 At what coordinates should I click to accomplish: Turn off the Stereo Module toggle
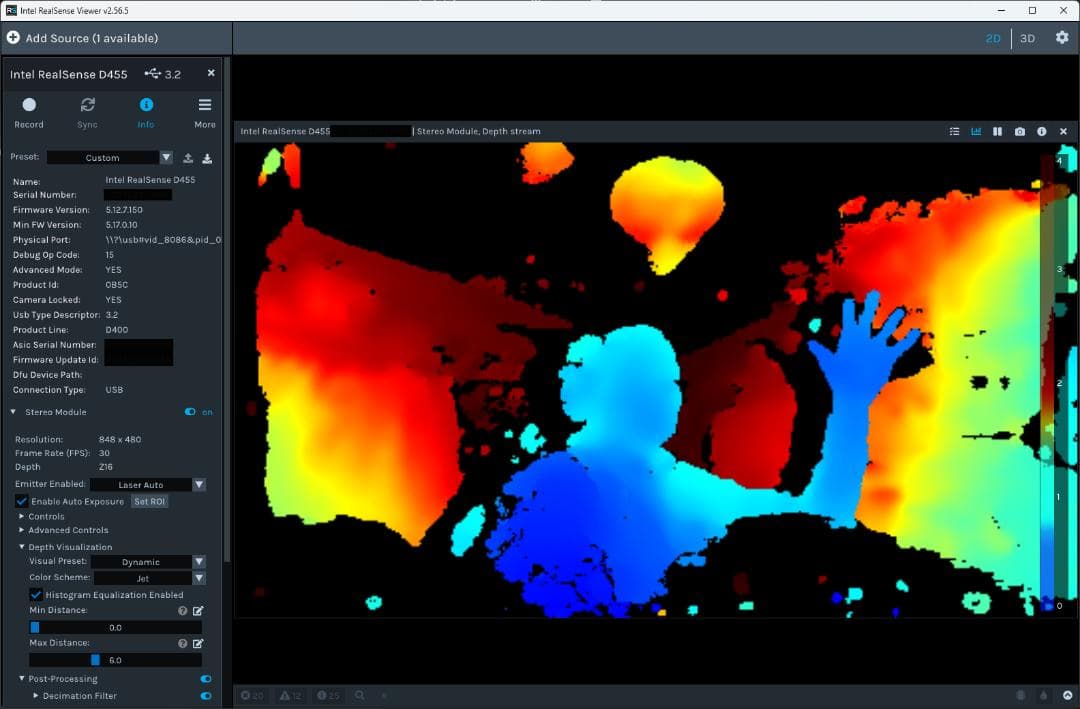191,412
